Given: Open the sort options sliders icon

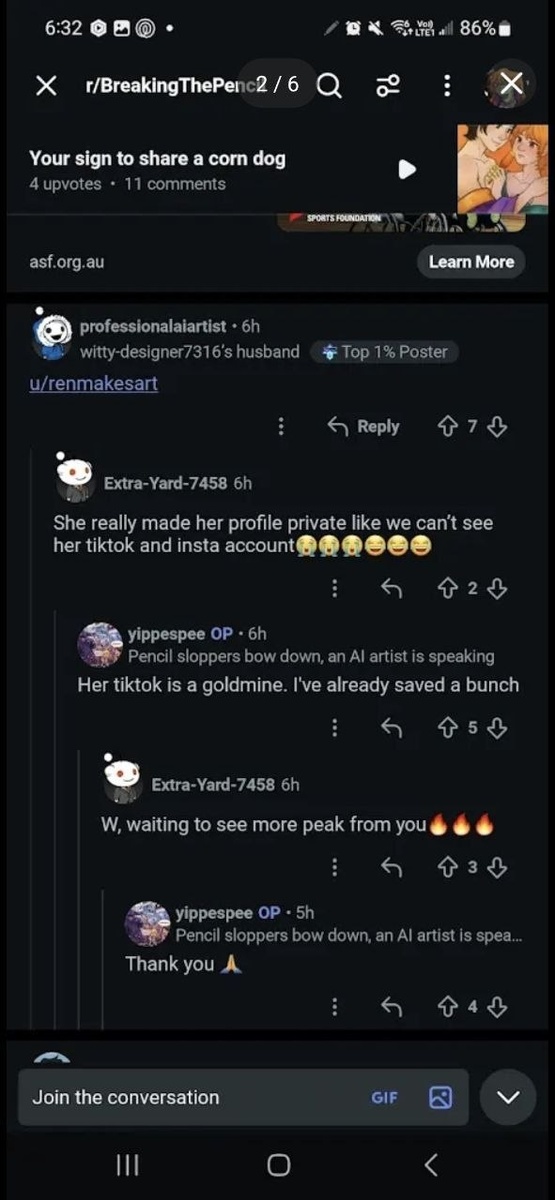Looking at the screenshot, I should 388,87.
